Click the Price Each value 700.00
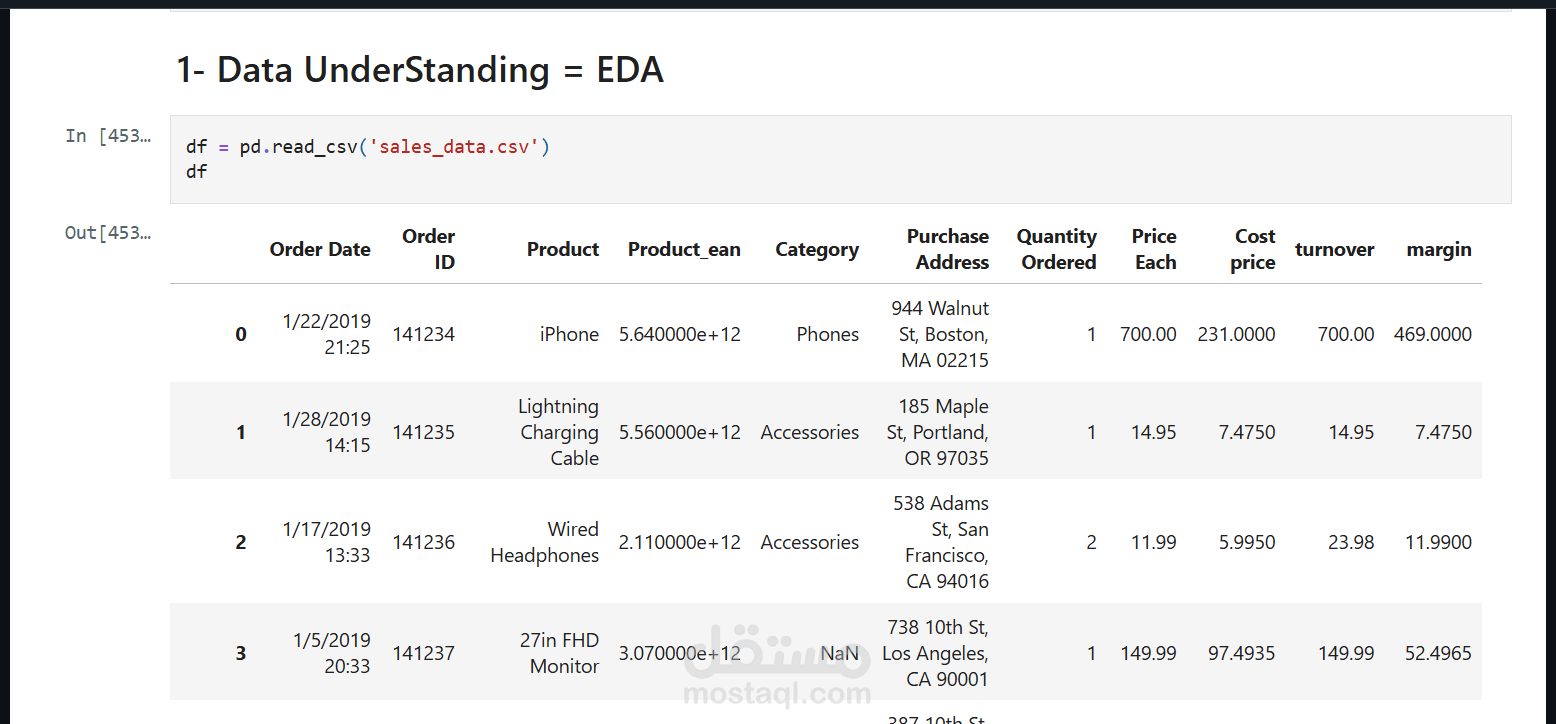 pyautogui.click(x=1148, y=334)
